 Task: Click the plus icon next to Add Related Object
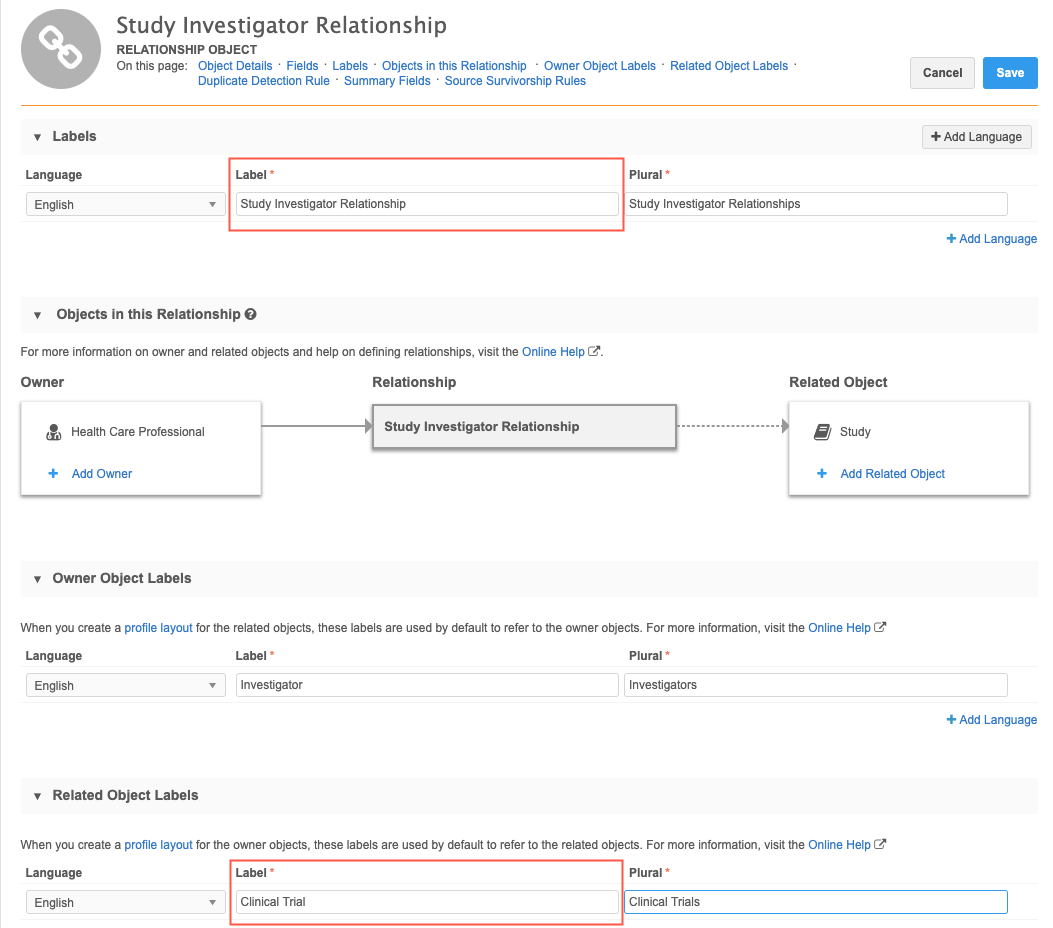point(822,474)
